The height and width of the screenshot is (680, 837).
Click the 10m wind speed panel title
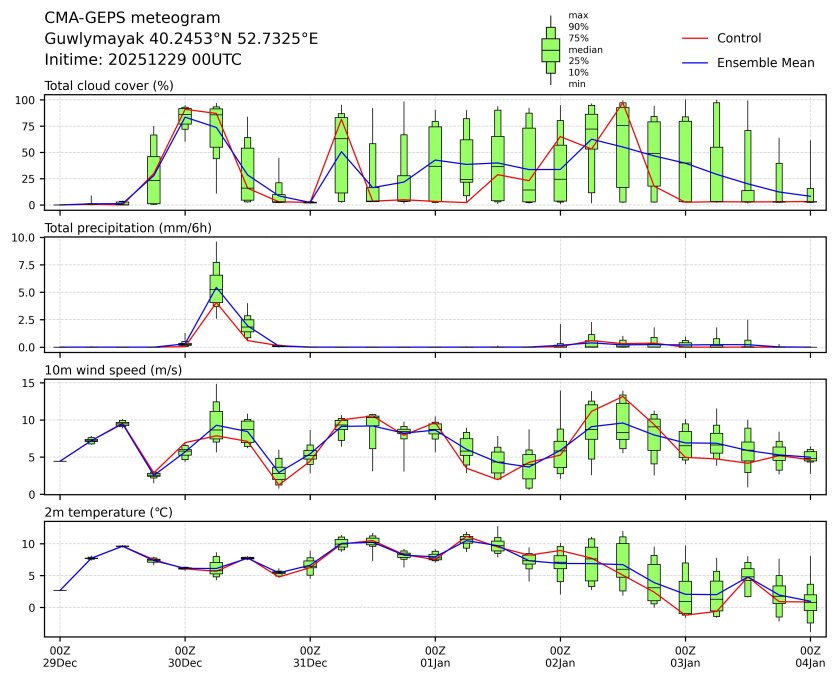[x=113, y=371]
